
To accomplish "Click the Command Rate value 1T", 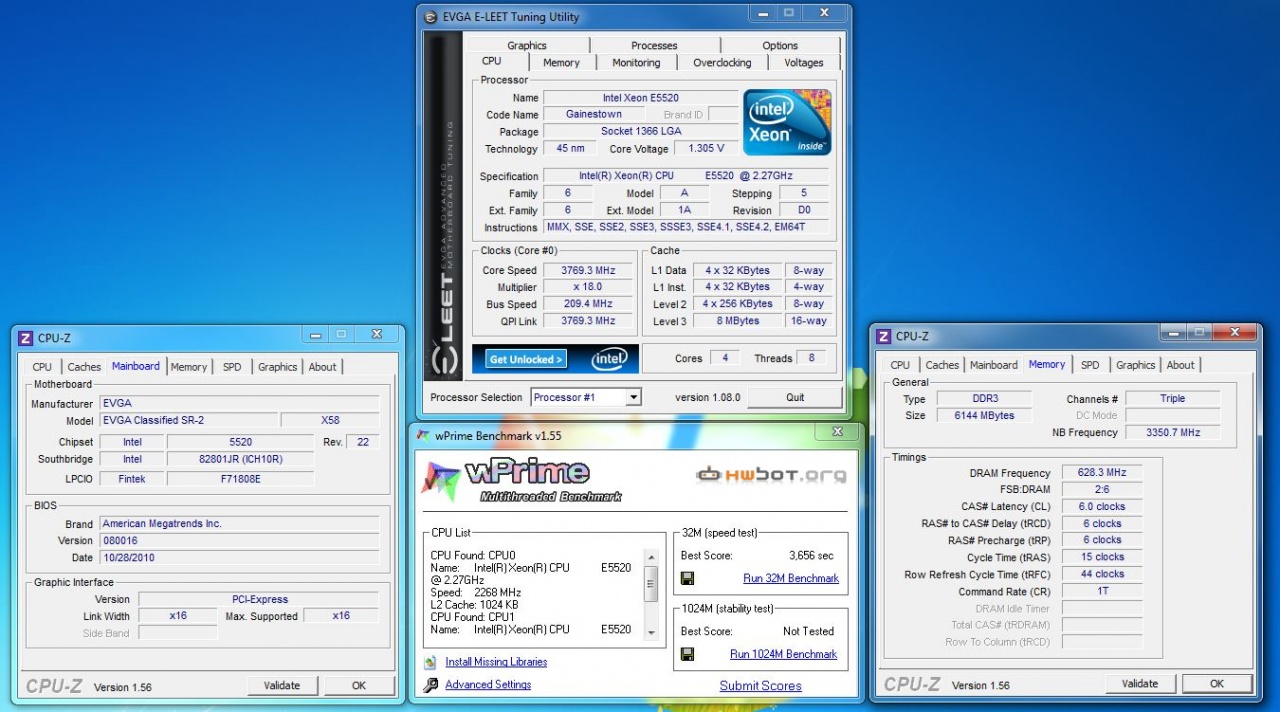I will point(1101,591).
